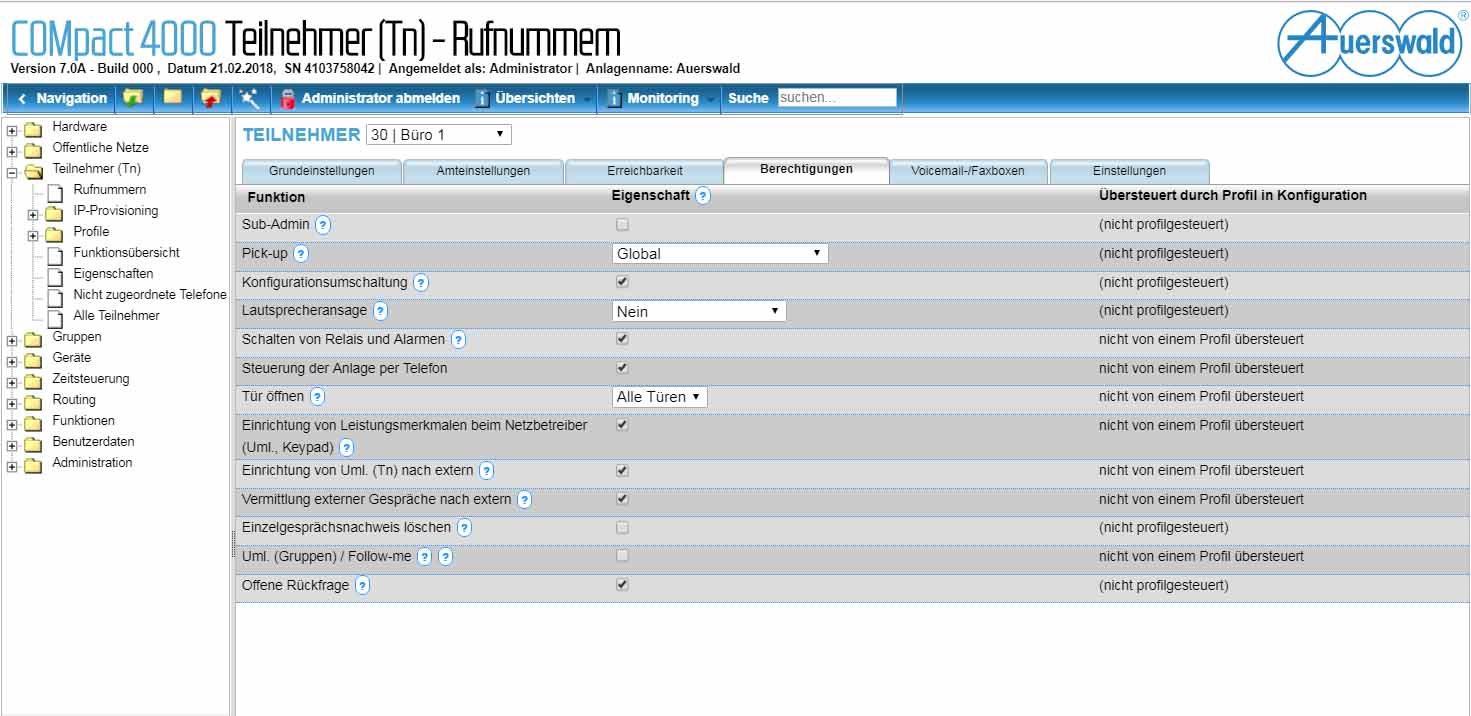The height and width of the screenshot is (716, 1471).
Task: Show help for Einrichtung von Uml. (Tn) nach extern
Action: [x=486, y=471]
